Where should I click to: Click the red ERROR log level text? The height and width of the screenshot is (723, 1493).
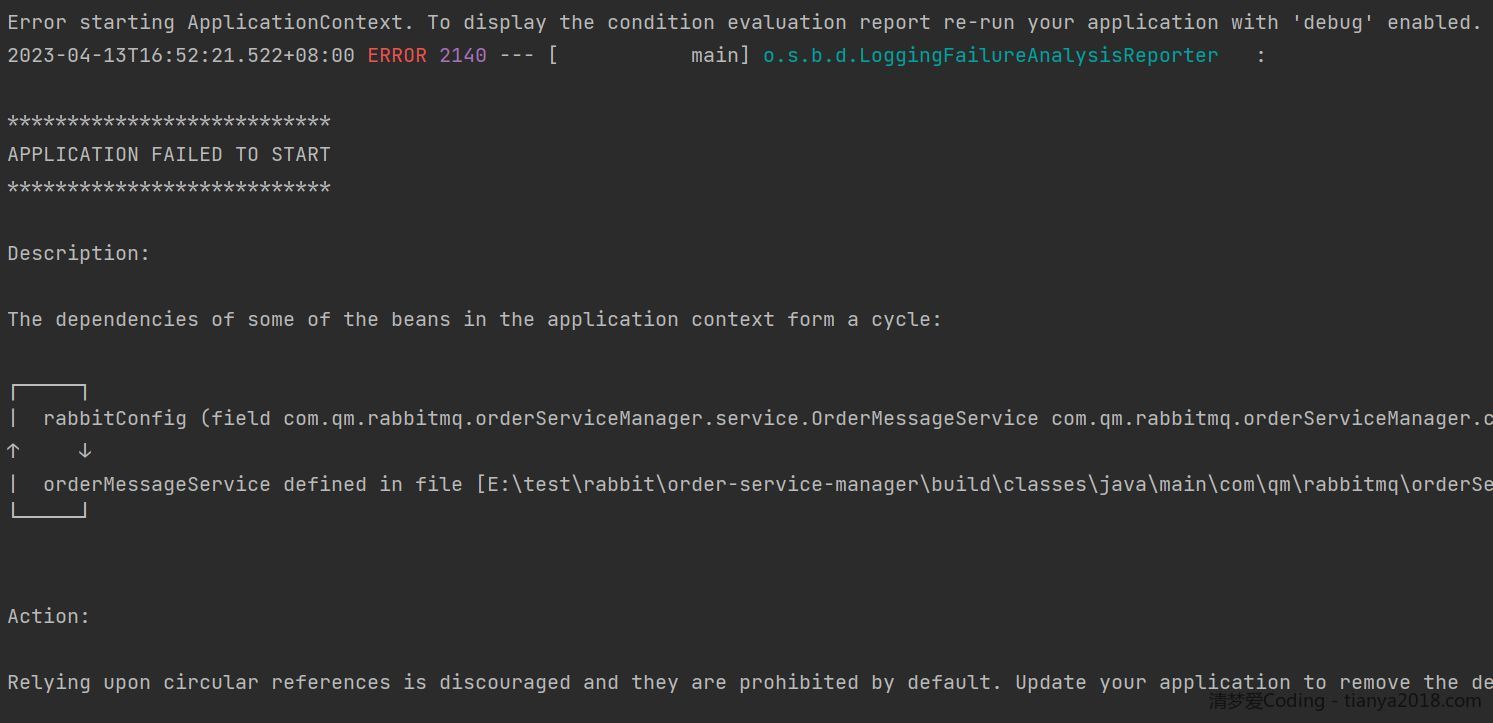coord(397,56)
